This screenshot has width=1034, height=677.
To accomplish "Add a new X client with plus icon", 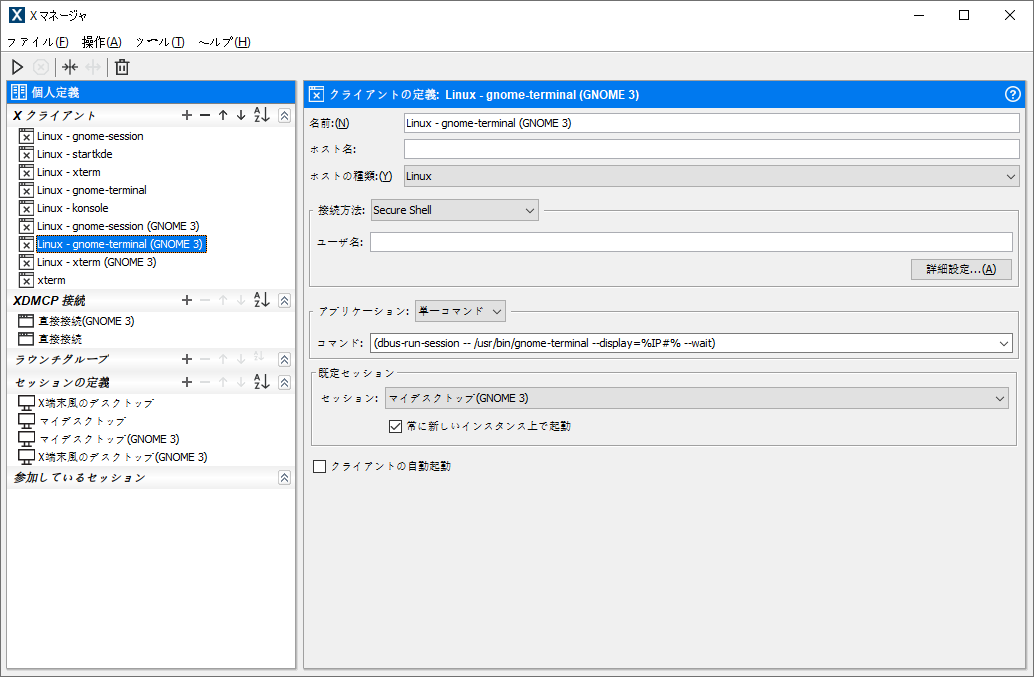I will [187, 115].
